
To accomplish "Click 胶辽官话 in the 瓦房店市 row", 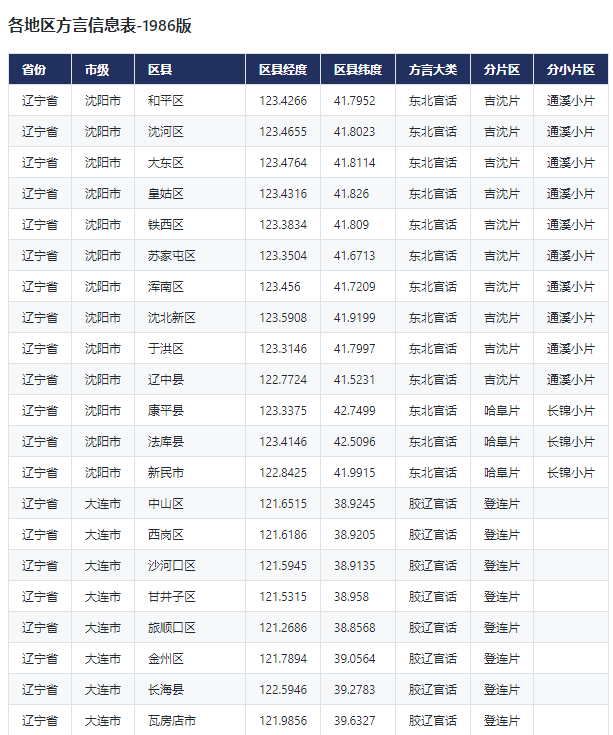I will pos(433,720).
